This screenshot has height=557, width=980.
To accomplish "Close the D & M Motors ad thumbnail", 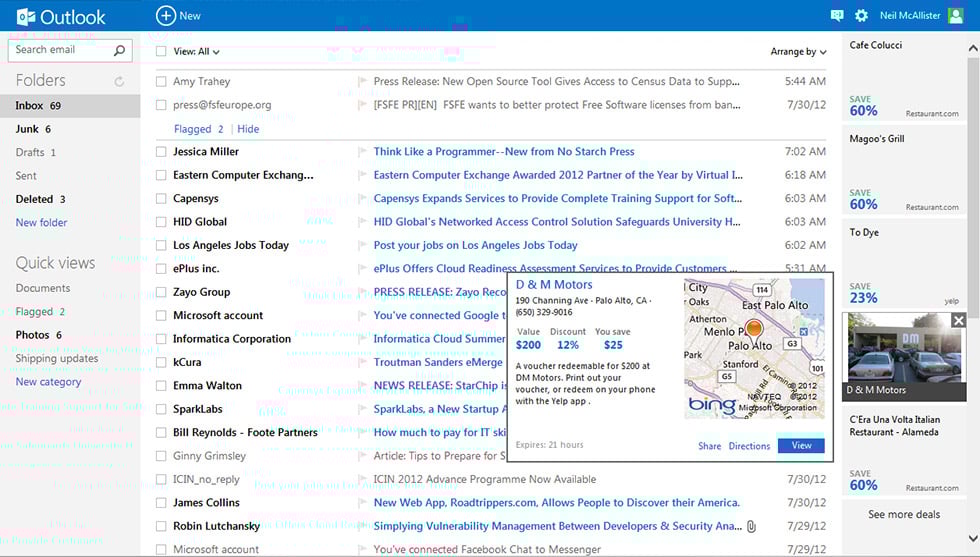I will tap(959, 321).
